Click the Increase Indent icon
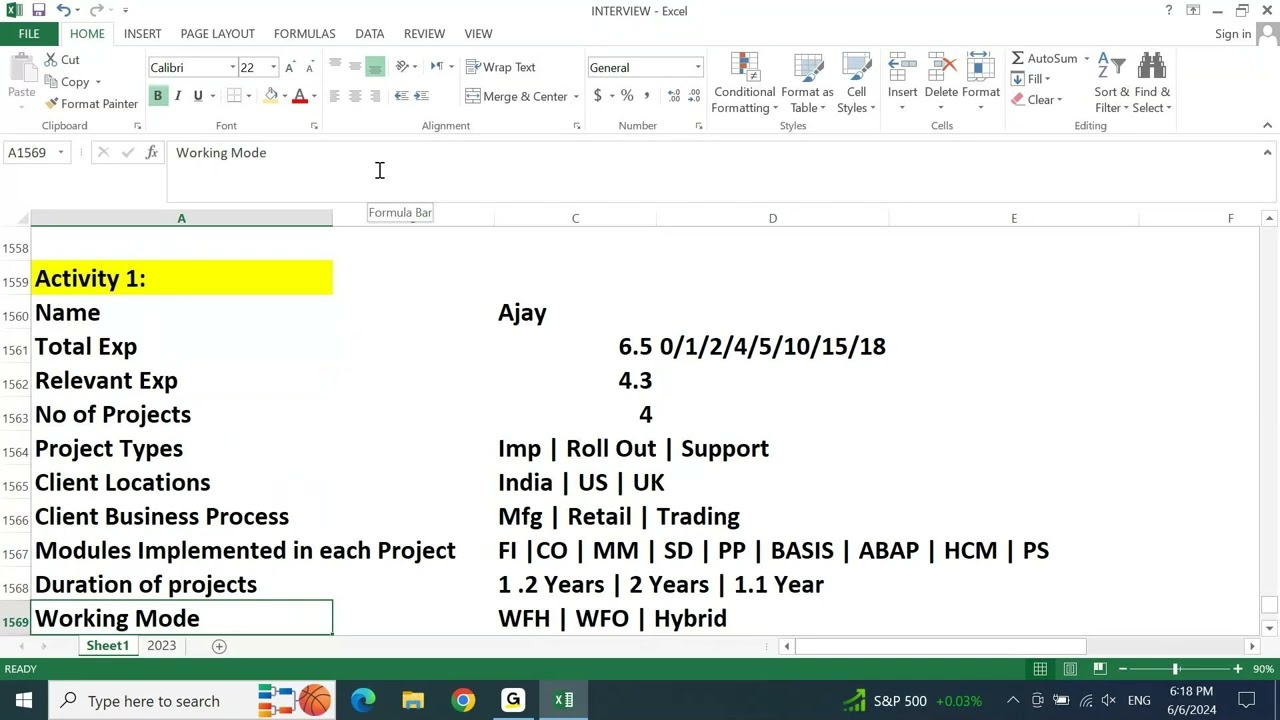This screenshot has width=1280, height=720. coord(421,96)
